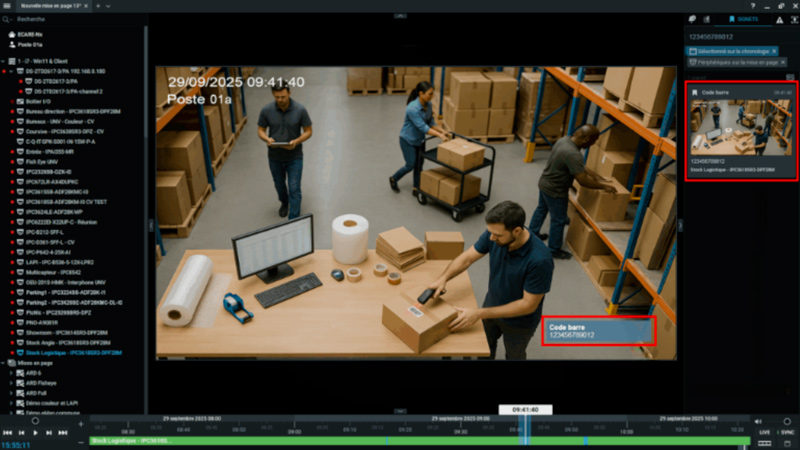Click the play button in playback controls

(35, 432)
